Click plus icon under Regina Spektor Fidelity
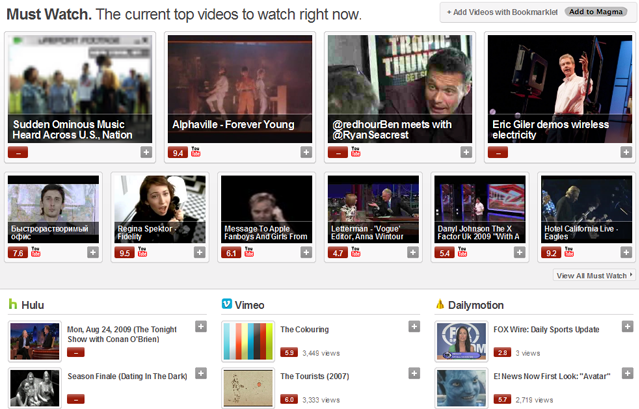The image size is (639, 409). coord(199,253)
